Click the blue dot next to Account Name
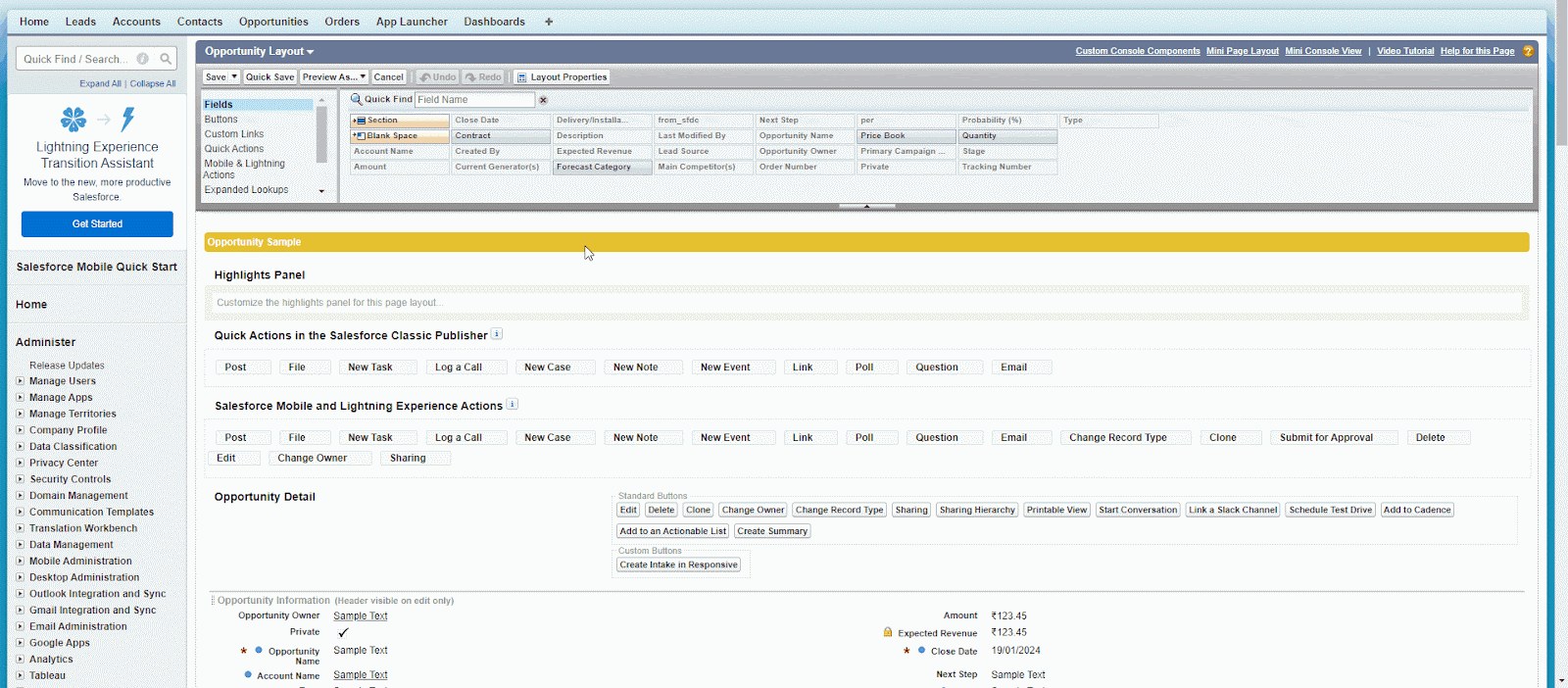The width and height of the screenshot is (1568, 688). point(248,674)
